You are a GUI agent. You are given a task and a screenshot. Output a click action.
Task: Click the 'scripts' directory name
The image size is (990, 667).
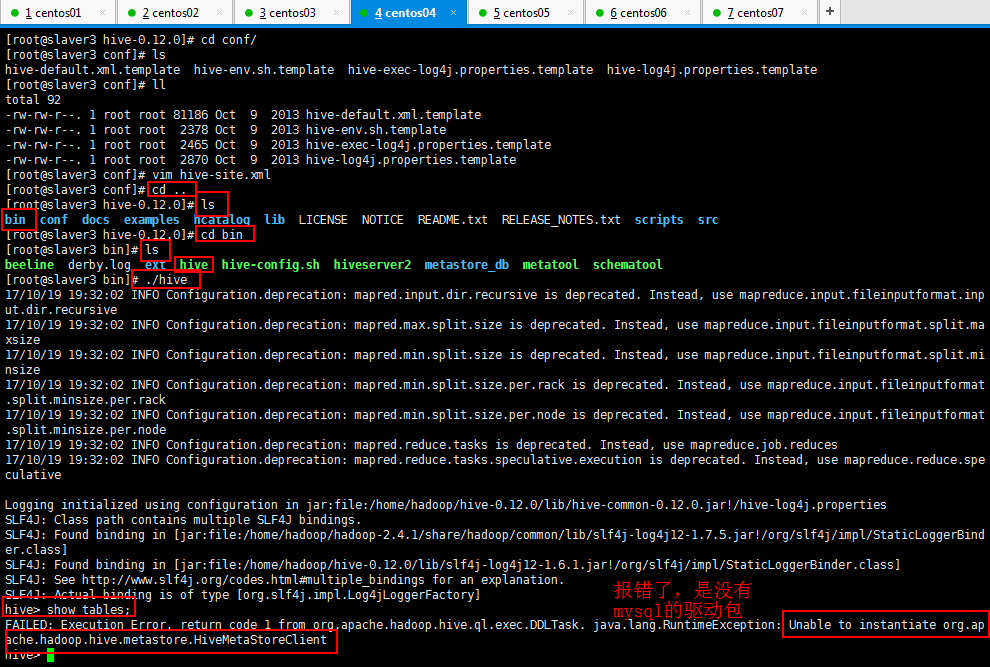659,220
